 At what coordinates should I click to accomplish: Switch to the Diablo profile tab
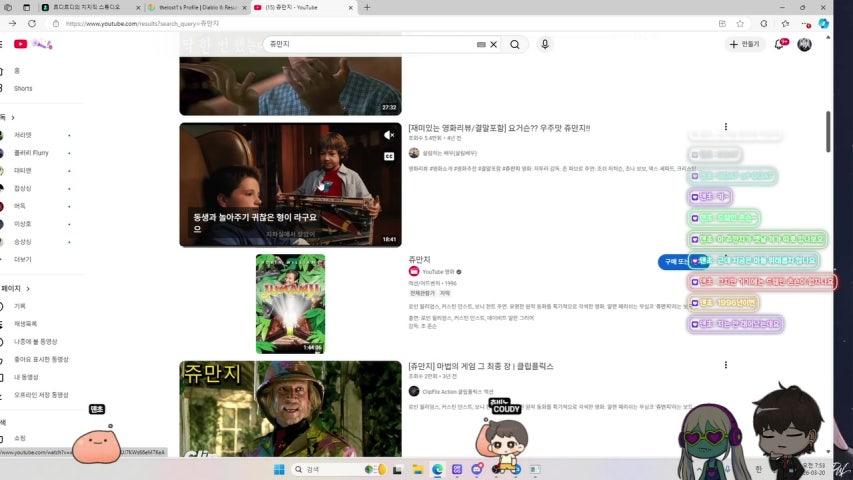point(197,8)
